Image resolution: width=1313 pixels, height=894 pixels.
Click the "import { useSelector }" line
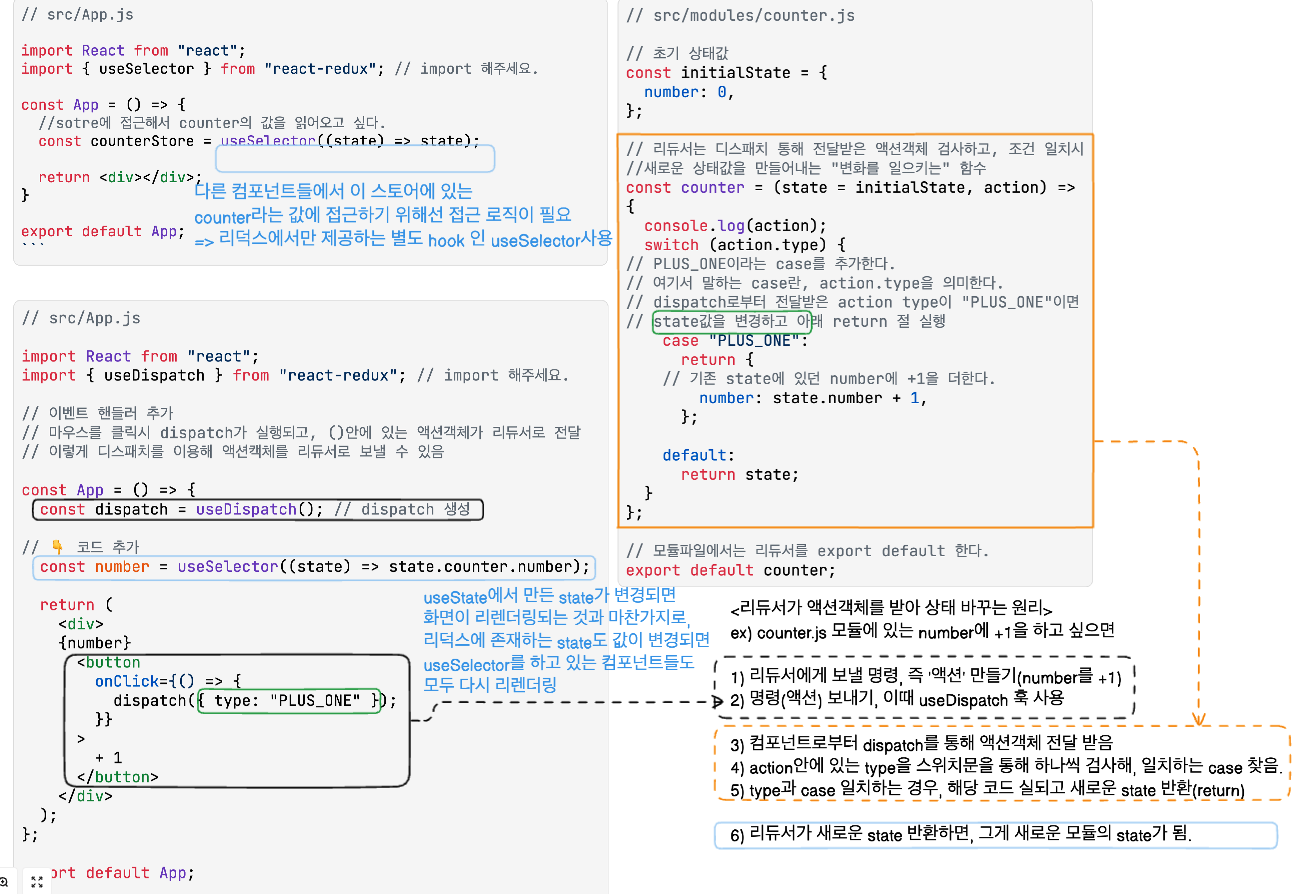279,69
